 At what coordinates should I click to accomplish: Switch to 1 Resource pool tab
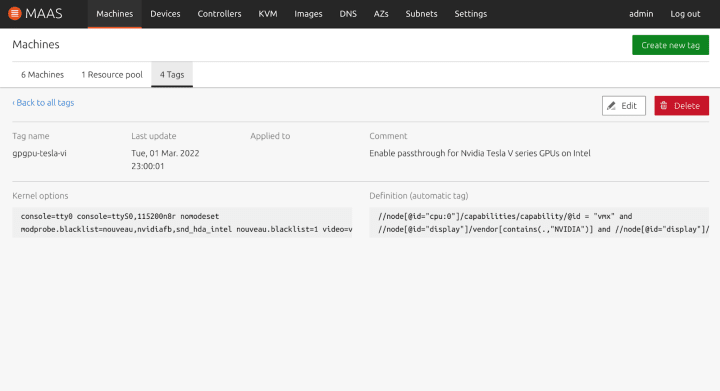pyautogui.click(x=112, y=74)
